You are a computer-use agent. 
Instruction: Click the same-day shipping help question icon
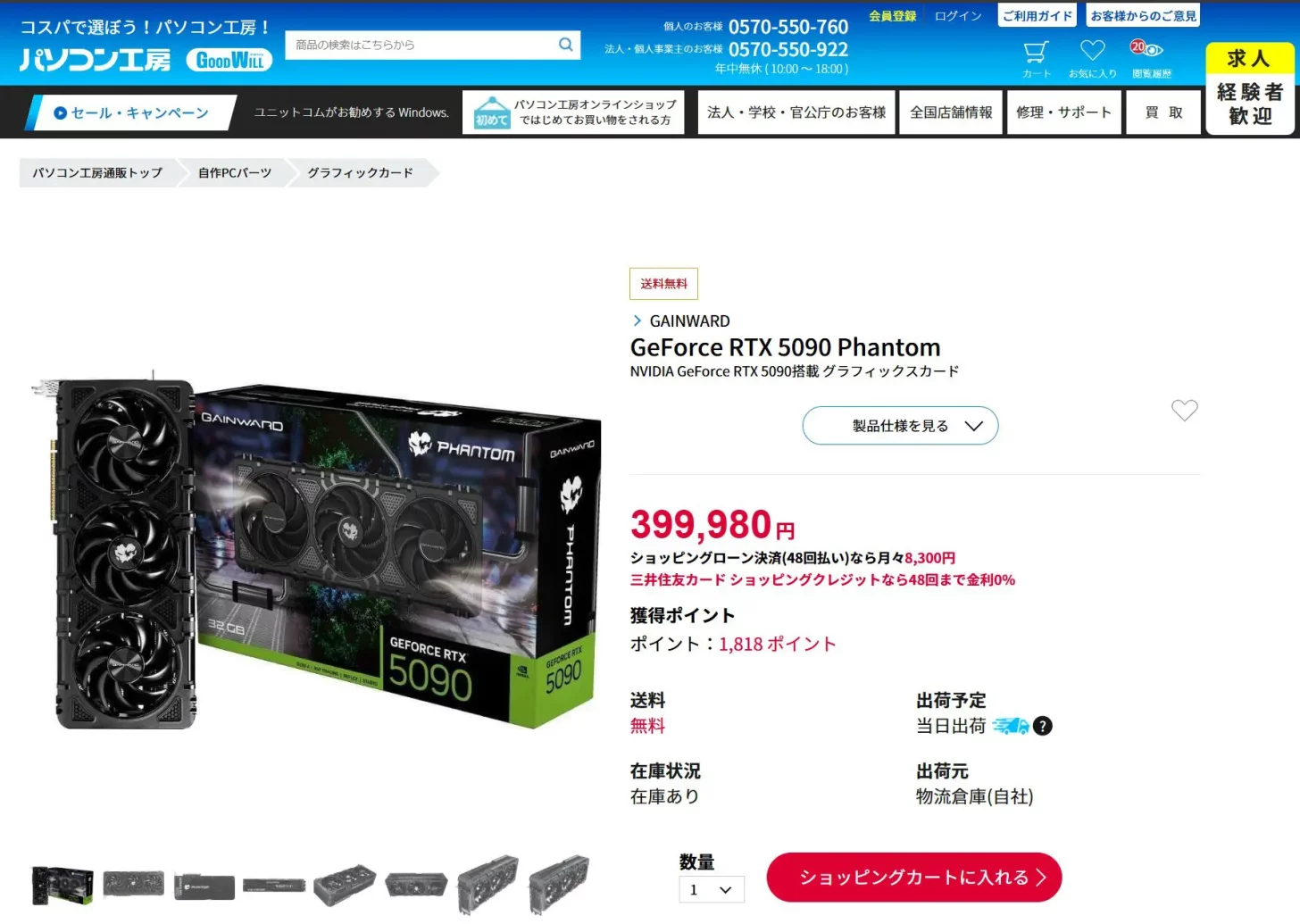point(1043,726)
